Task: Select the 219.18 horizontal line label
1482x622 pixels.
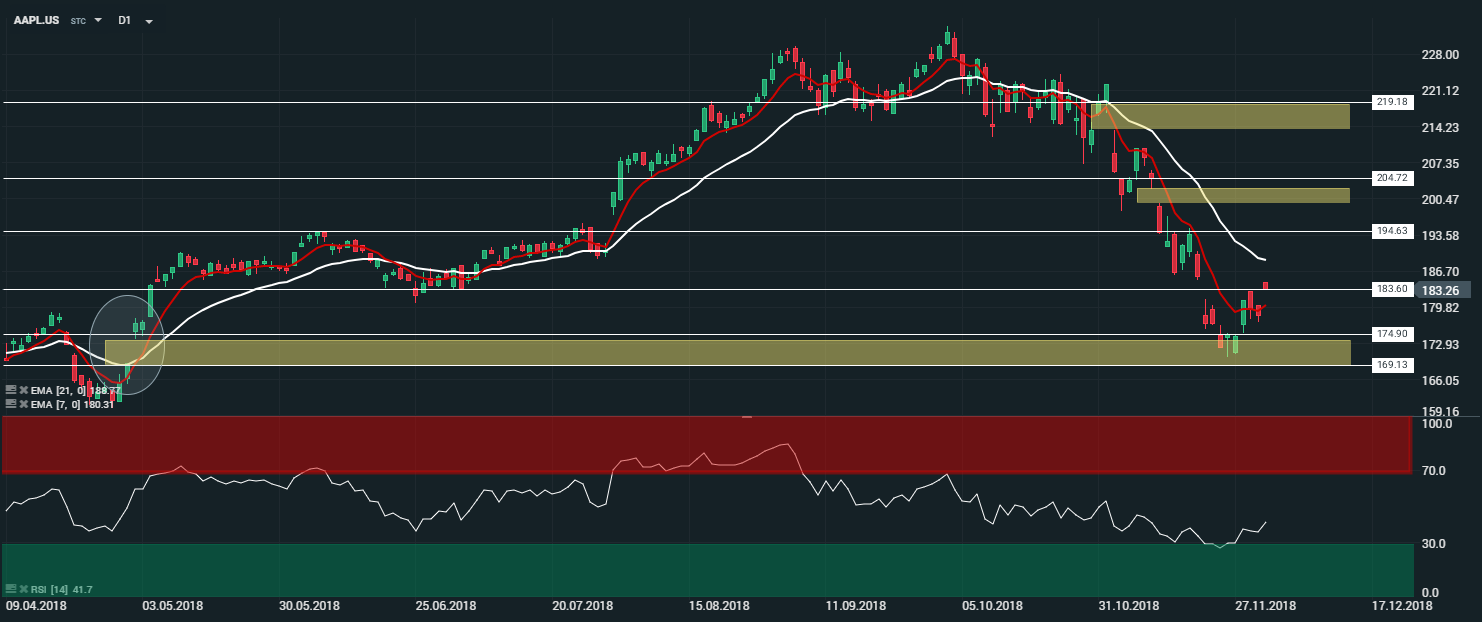Action: pos(1392,102)
